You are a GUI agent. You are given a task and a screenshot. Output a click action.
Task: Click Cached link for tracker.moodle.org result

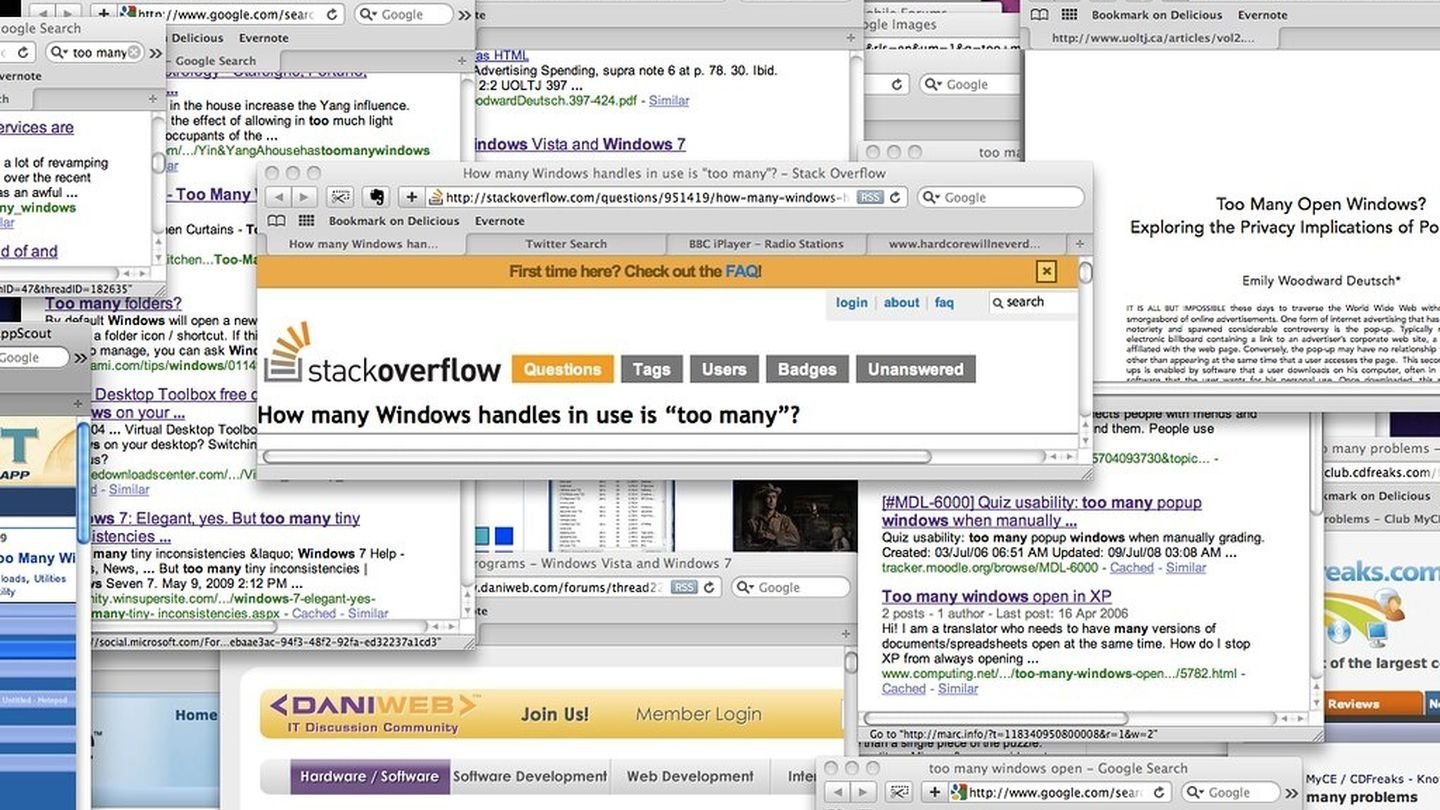(x=1132, y=567)
